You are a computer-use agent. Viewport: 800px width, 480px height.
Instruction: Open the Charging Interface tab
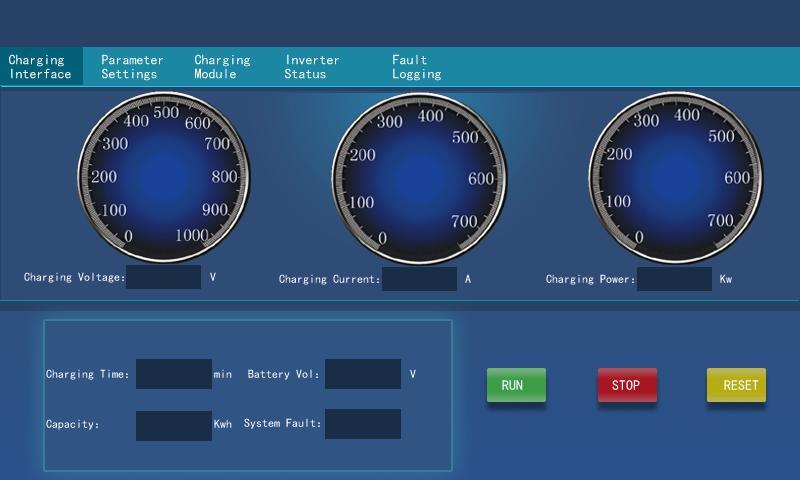point(41,67)
